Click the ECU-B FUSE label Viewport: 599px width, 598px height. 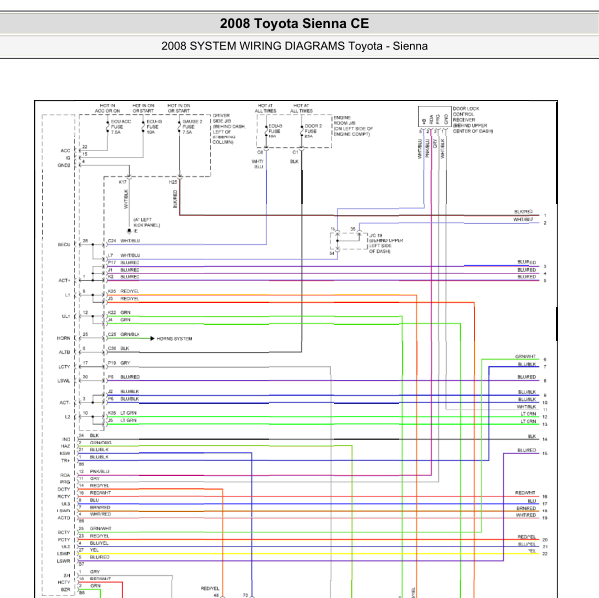click(x=275, y=131)
